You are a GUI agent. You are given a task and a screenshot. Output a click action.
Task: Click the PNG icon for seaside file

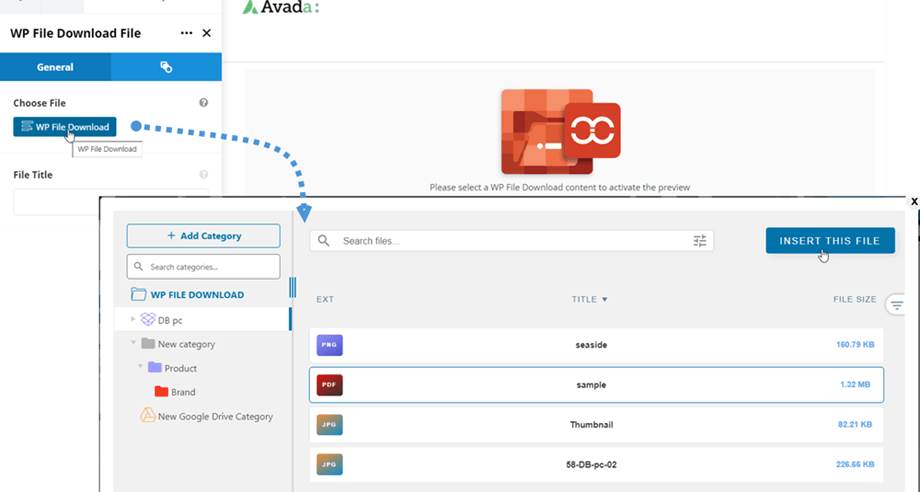[330, 345]
